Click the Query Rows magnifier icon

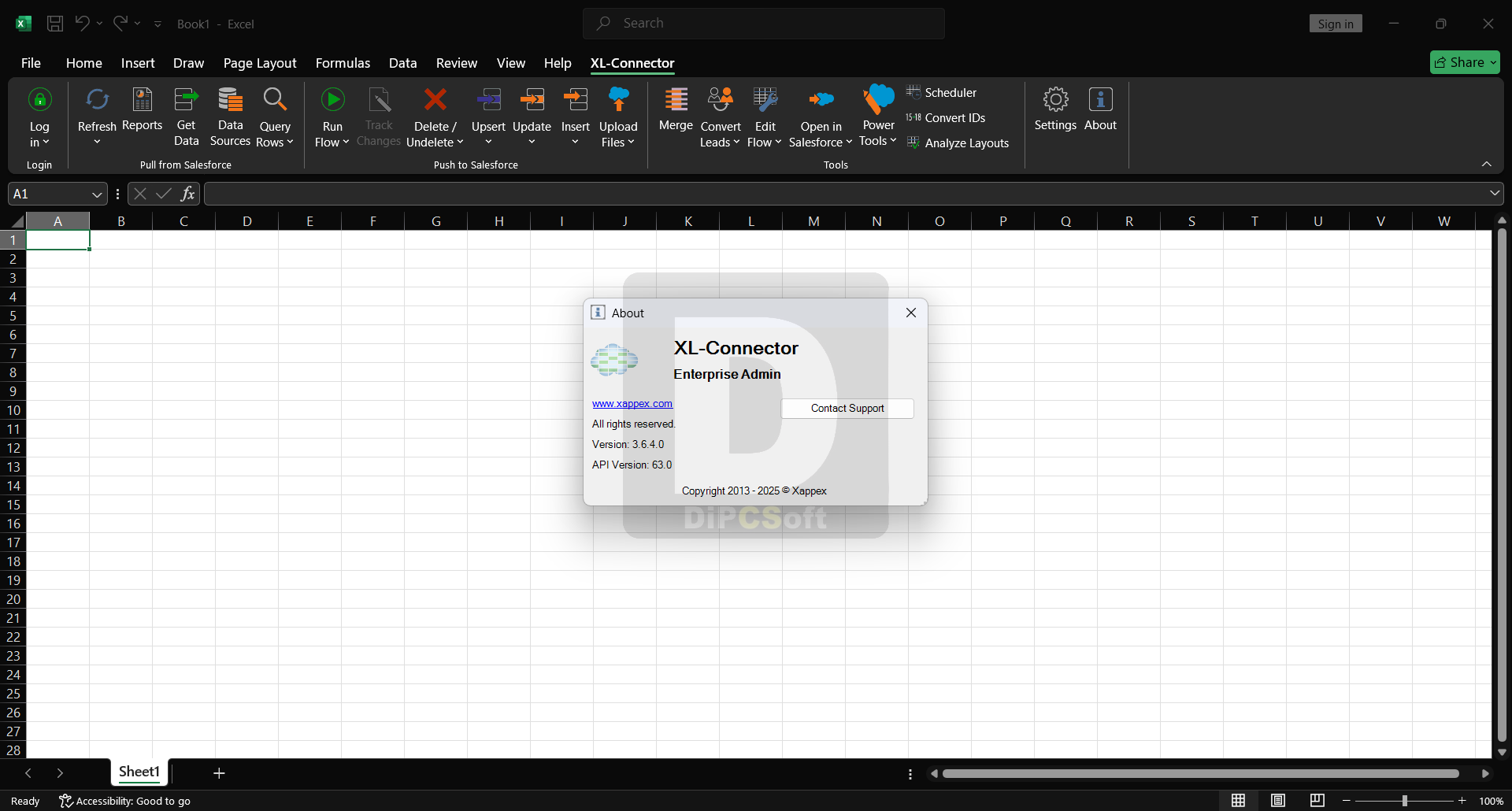point(275,100)
